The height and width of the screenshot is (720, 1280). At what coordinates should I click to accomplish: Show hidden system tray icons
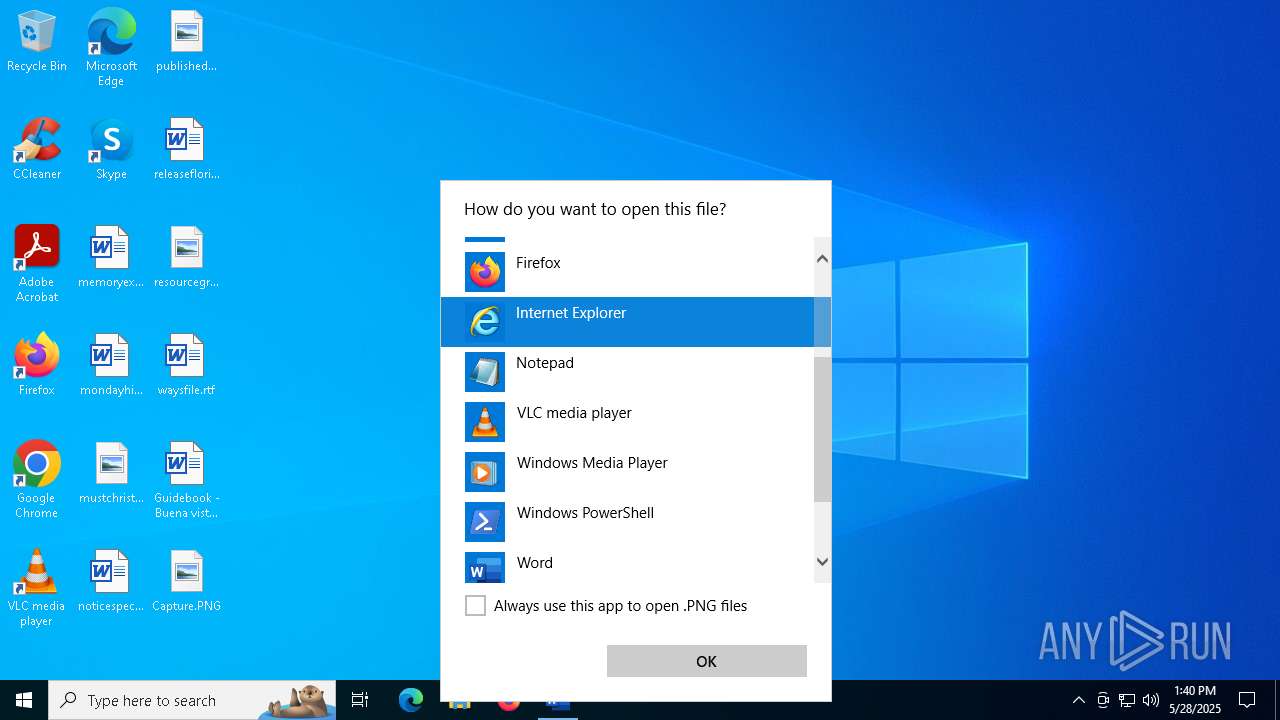click(x=1078, y=700)
